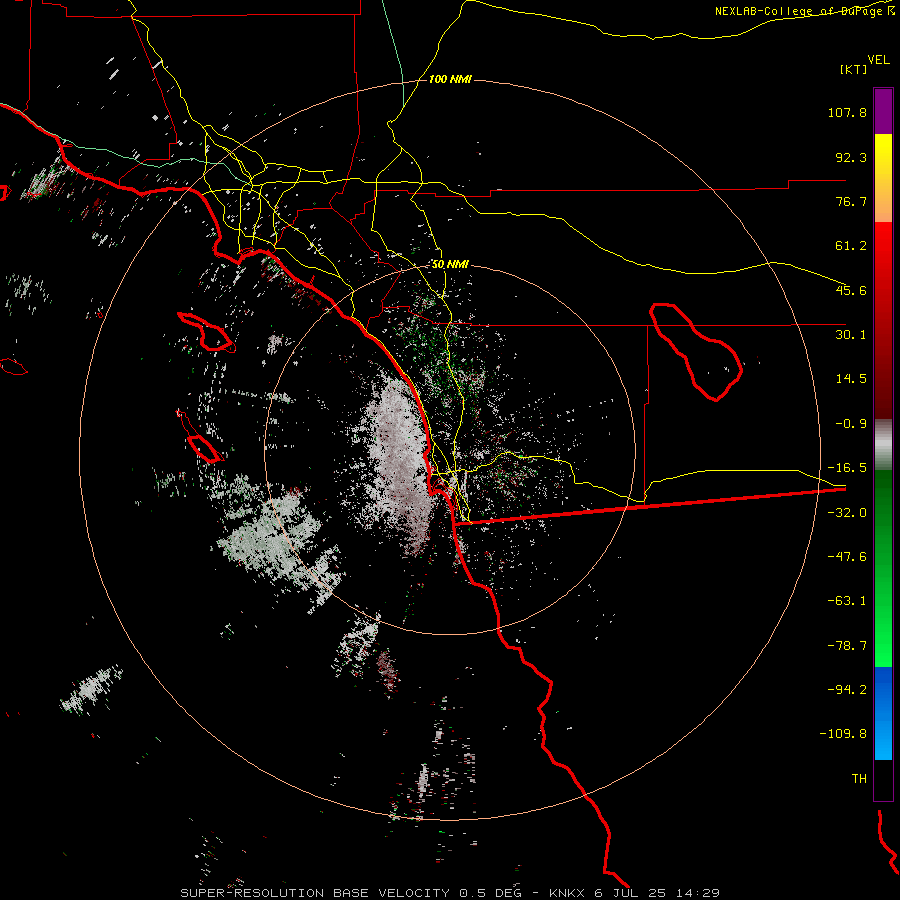Click the gray echo cluster southwest on 50 NMI ring

click(x=278, y=542)
